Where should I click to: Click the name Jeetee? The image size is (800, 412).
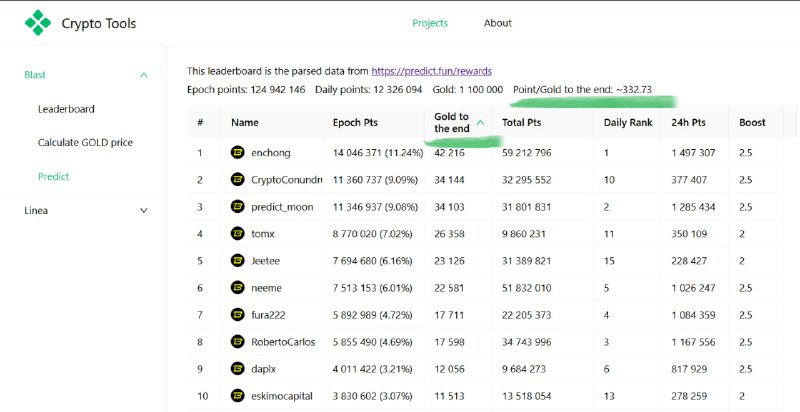coord(265,261)
